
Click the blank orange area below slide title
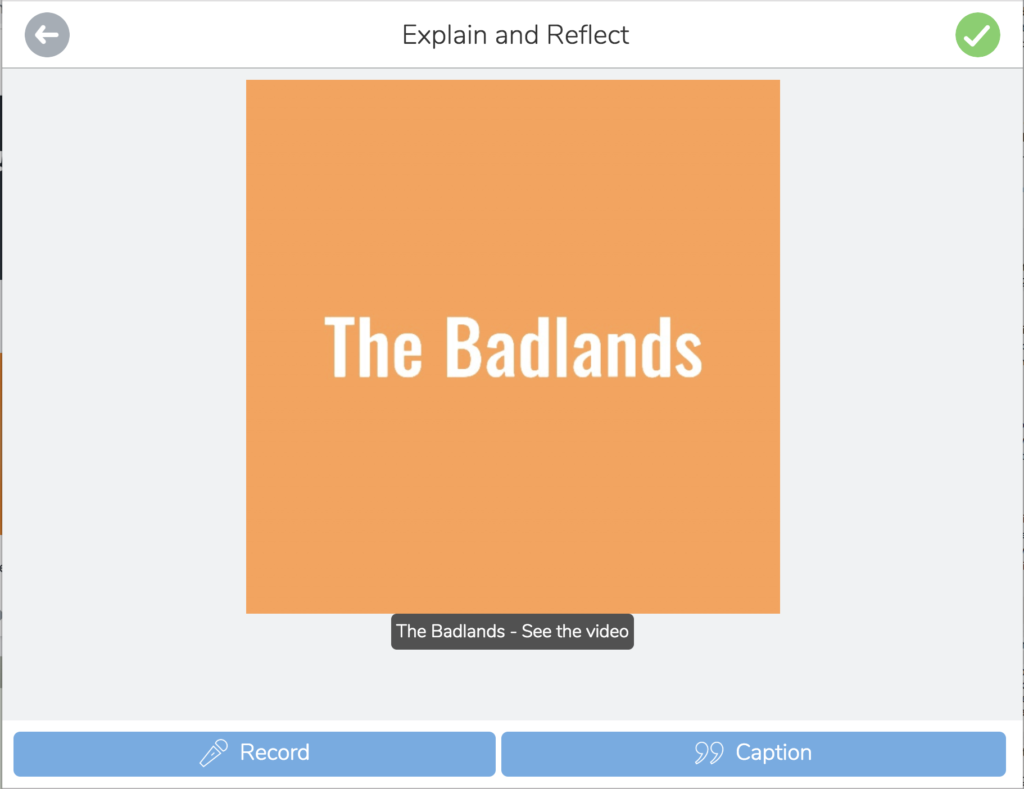[x=512, y=500]
